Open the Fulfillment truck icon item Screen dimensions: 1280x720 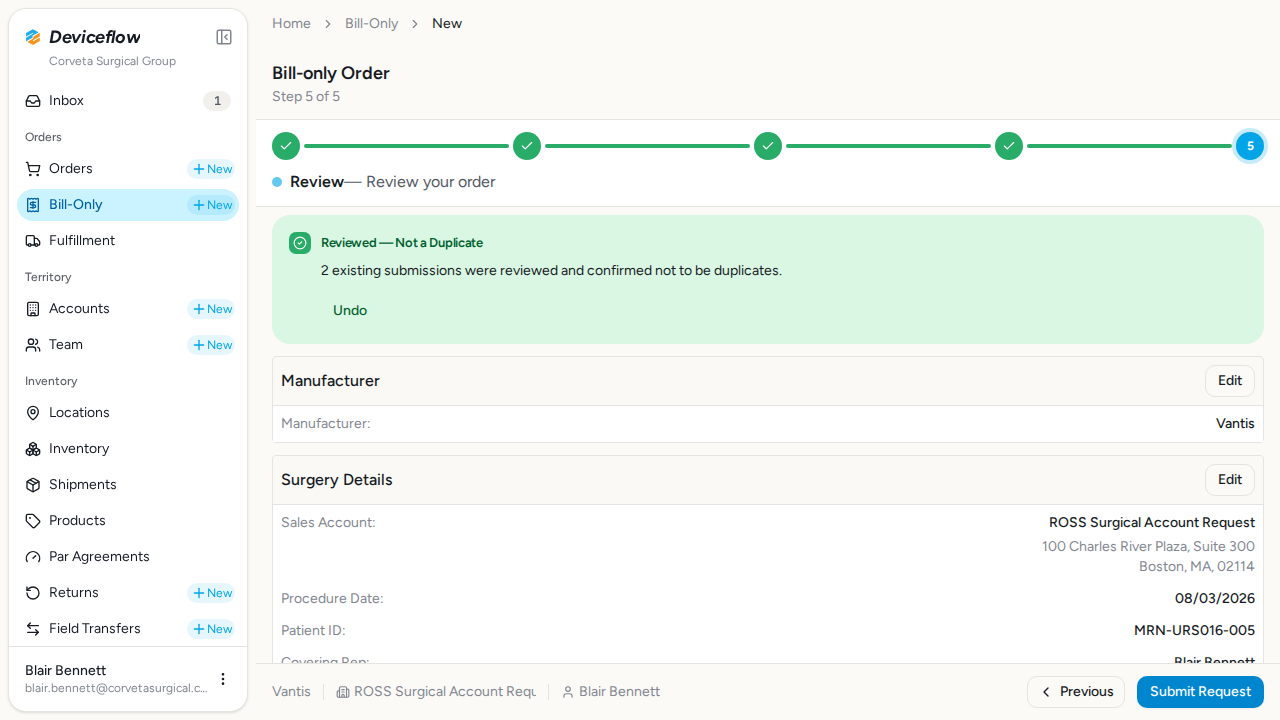(x=128, y=241)
